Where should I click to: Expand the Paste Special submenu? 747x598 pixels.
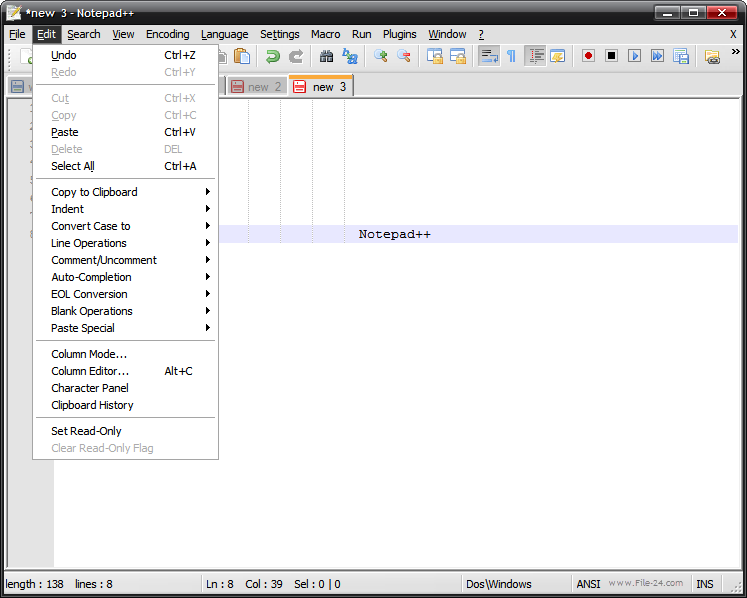coord(125,328)
